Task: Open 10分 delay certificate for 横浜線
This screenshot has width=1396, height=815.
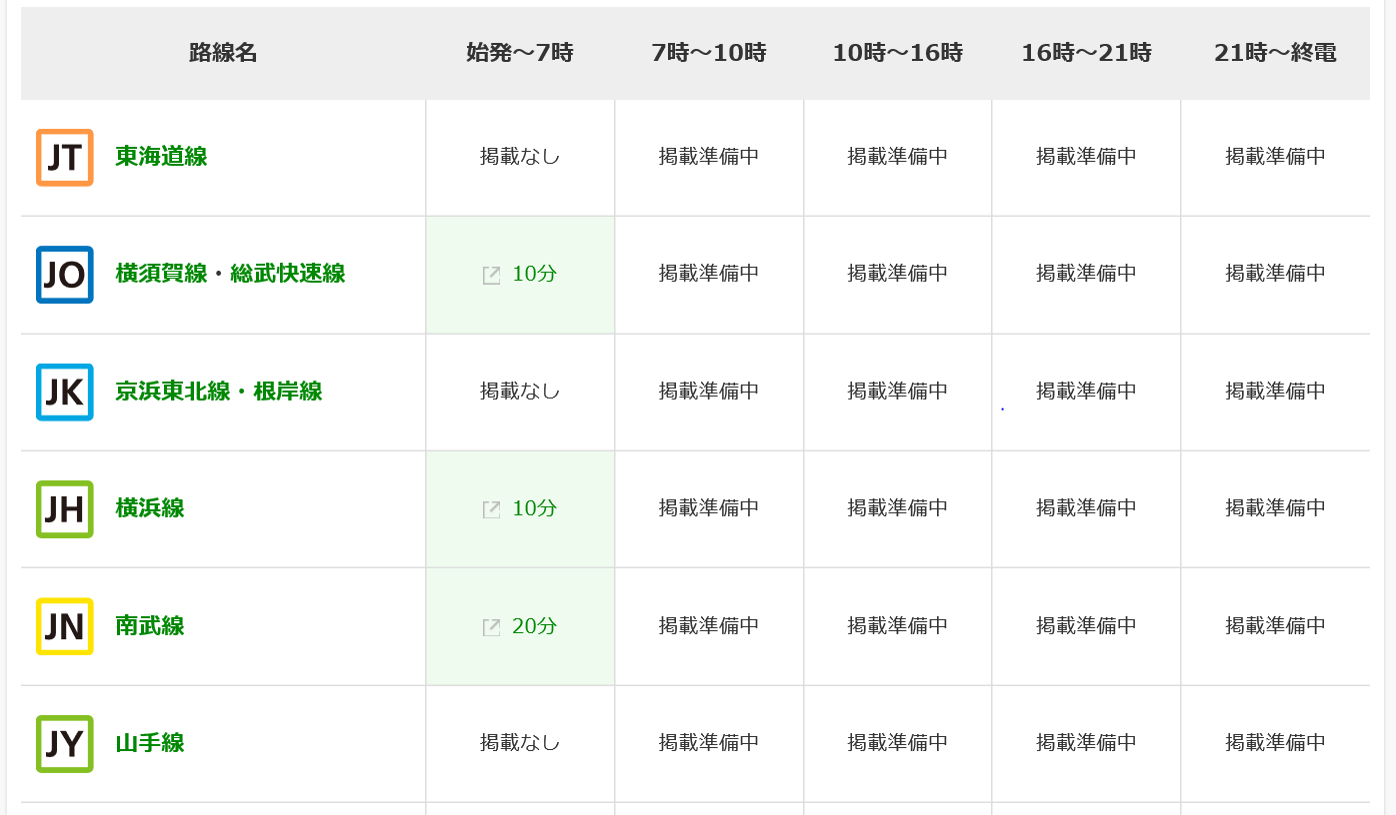Action: click(534, 508)
